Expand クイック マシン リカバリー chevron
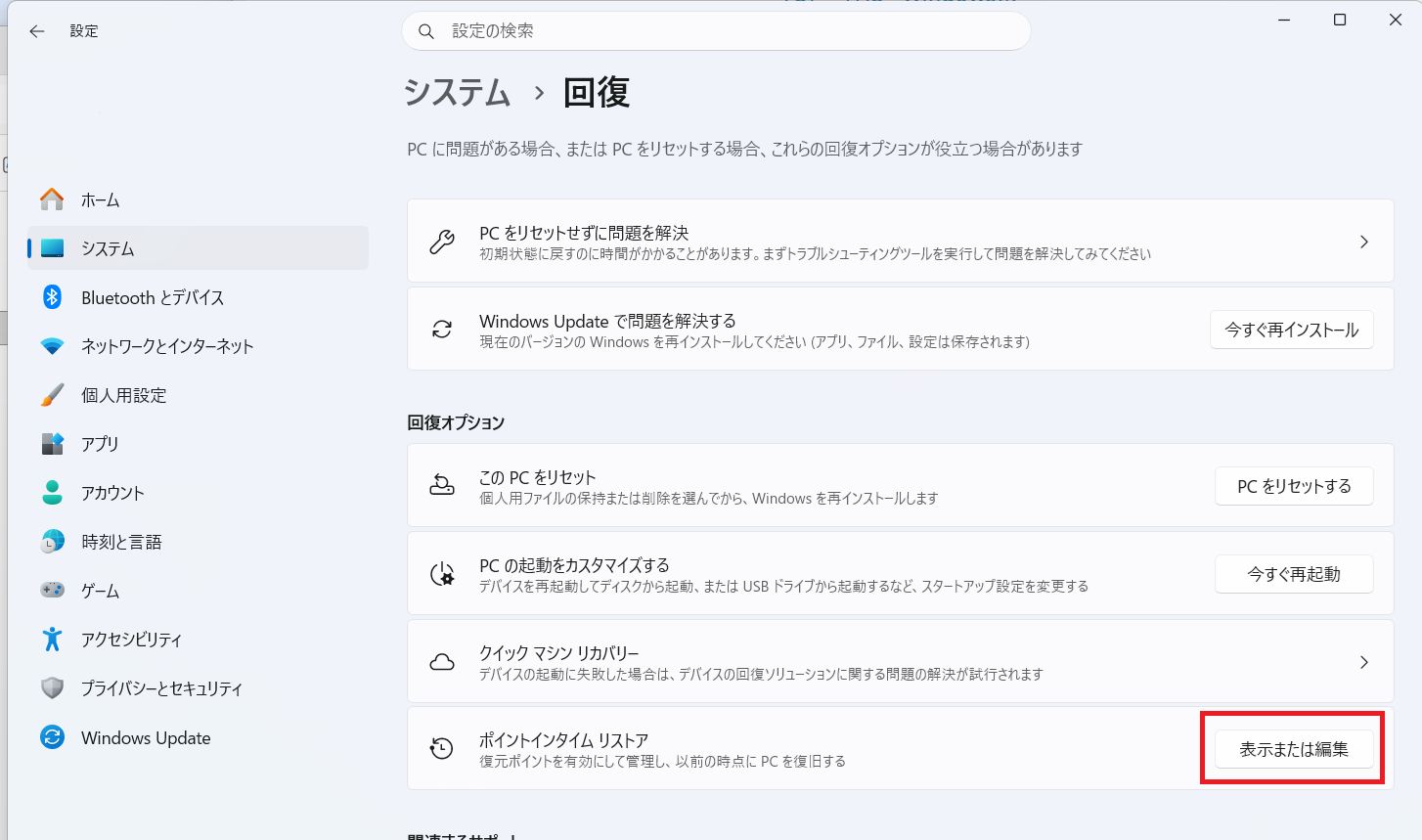 1364,662
